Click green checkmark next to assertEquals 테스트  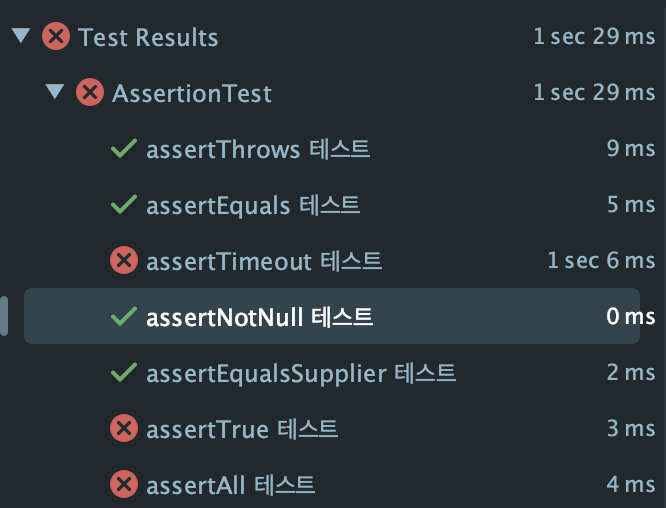[x=124, y=204]
